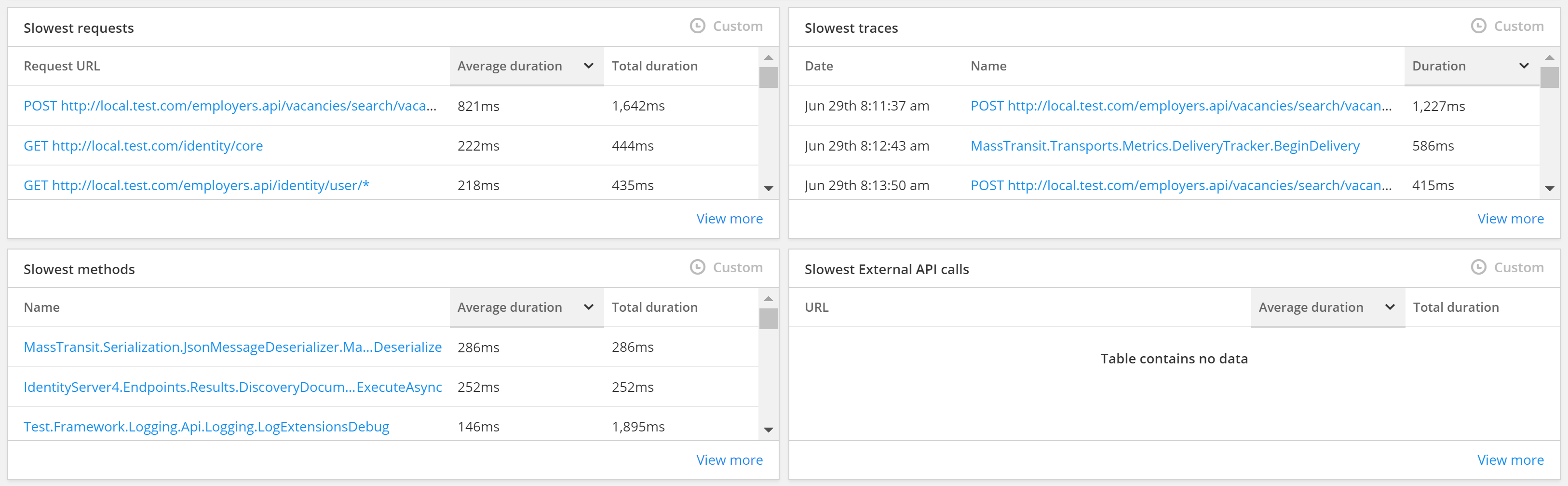Click scrollbar thumb in Slowest methods

[x=768, y=319]
